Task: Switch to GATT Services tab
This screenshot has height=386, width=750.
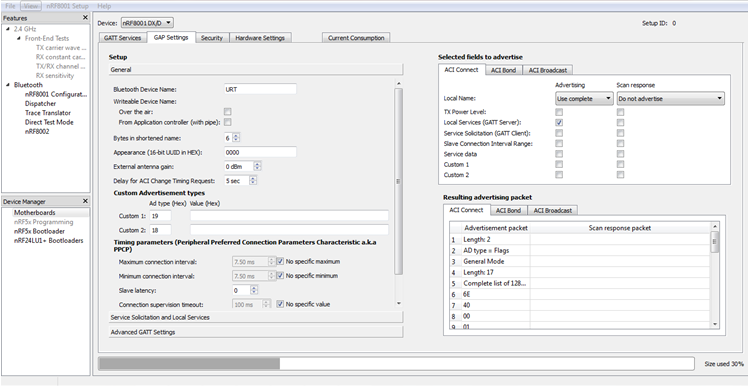Action: [122, 38]
